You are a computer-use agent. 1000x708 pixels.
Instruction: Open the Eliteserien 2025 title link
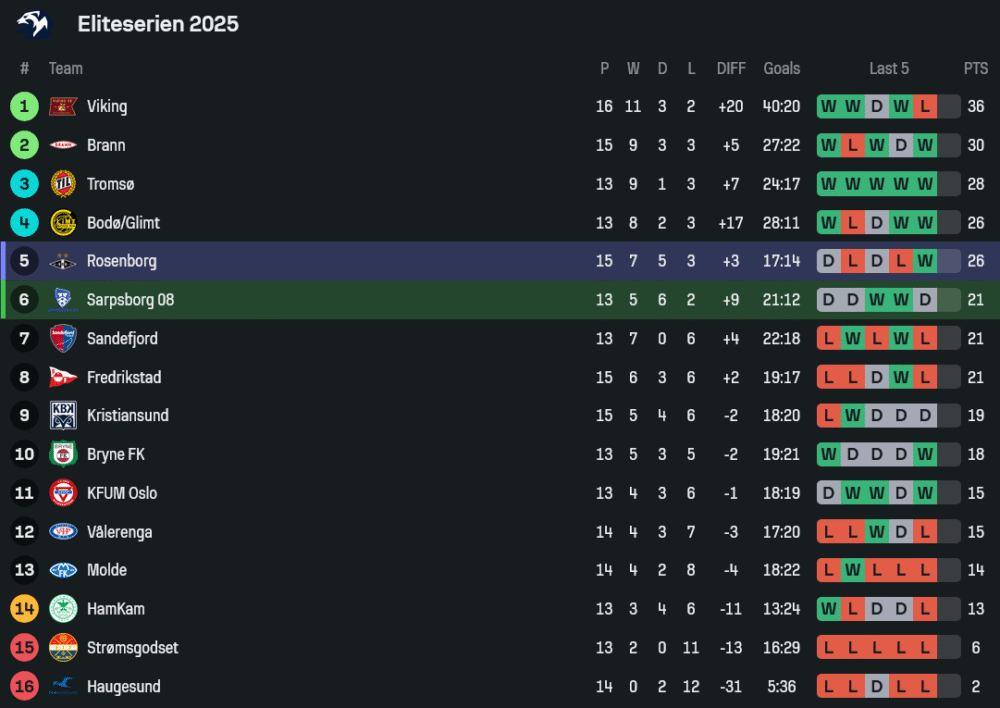pyautogui.click(x=158, y=24)
